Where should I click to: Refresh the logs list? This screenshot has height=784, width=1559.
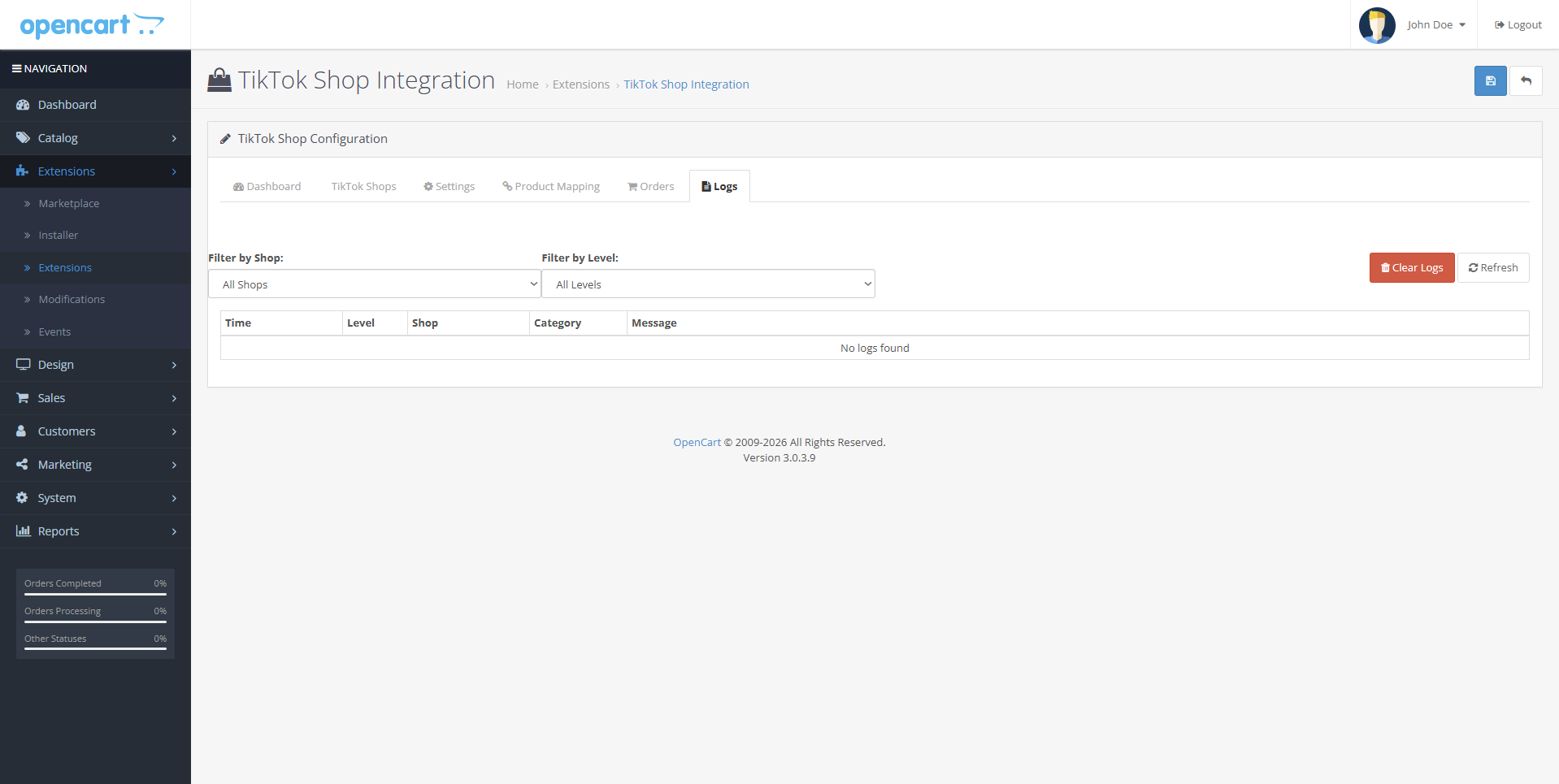click(x=1493, y=268)
